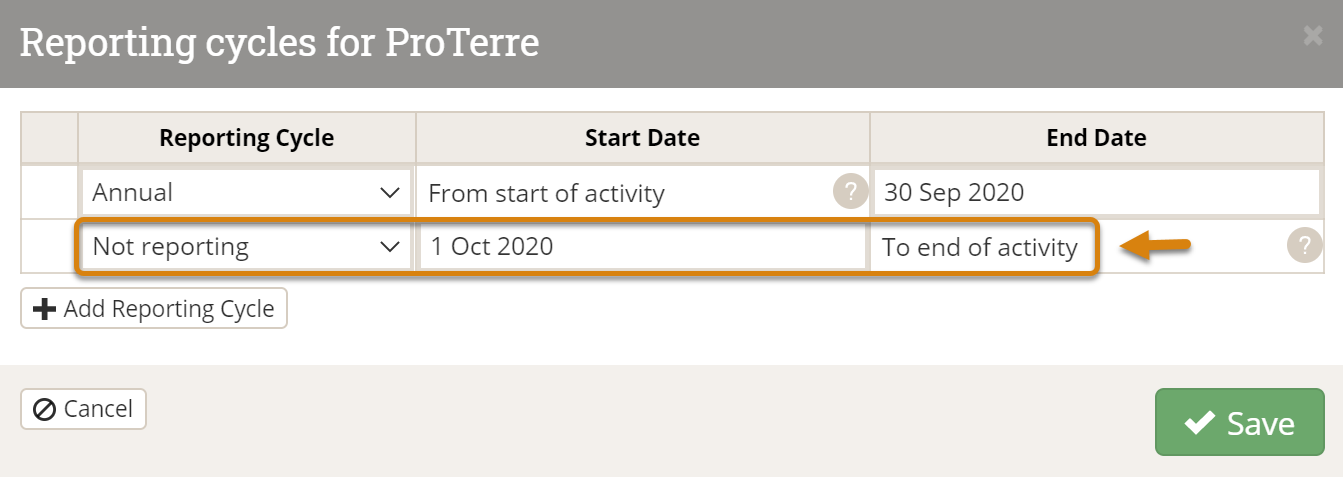Add a new reporting cycle
Viewport: 1343px width, 477px height.
154,309
